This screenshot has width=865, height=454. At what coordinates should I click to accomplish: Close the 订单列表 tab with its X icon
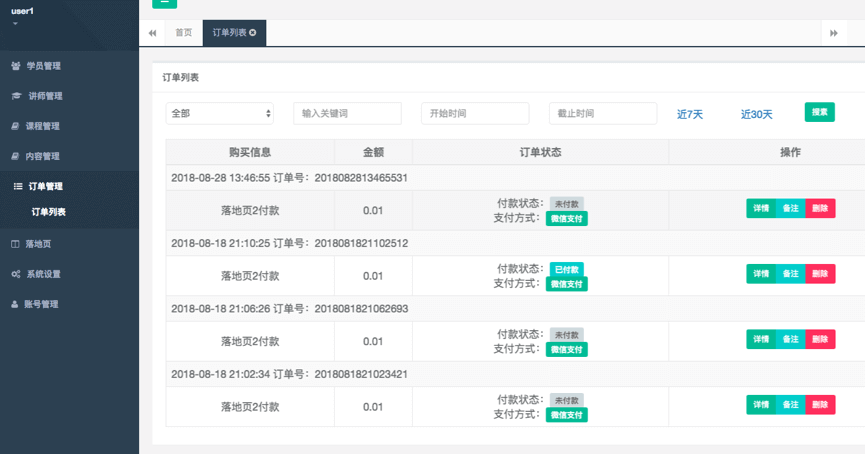point(253,33)
